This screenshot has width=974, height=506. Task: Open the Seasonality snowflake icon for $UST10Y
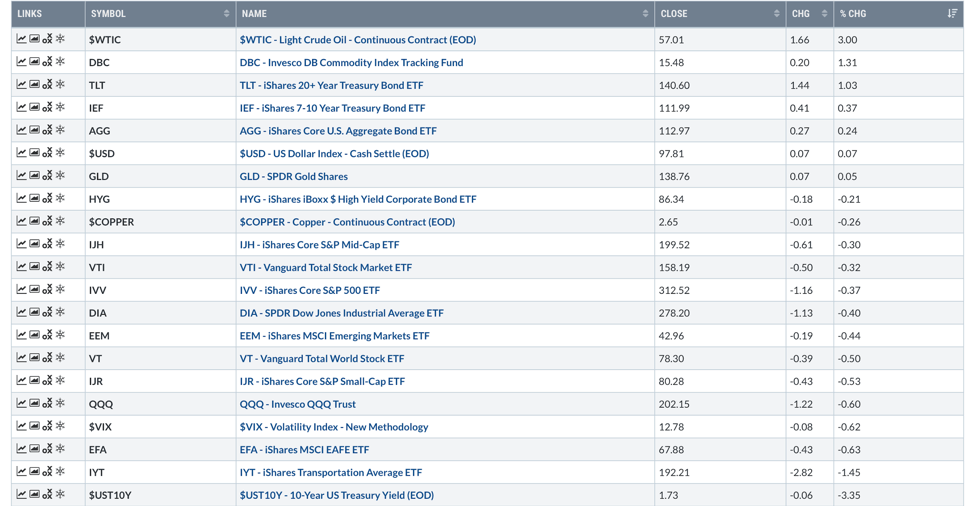tap(60, 495)
